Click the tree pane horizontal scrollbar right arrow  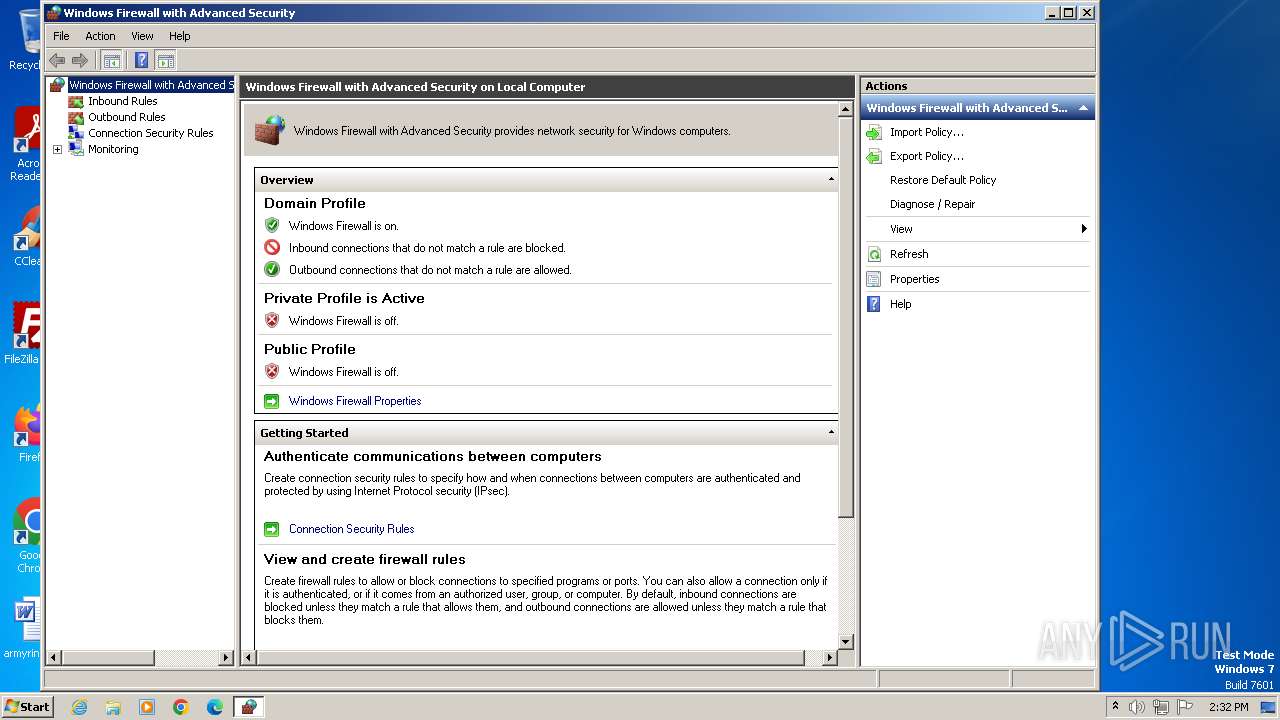(x=225, y=658)
